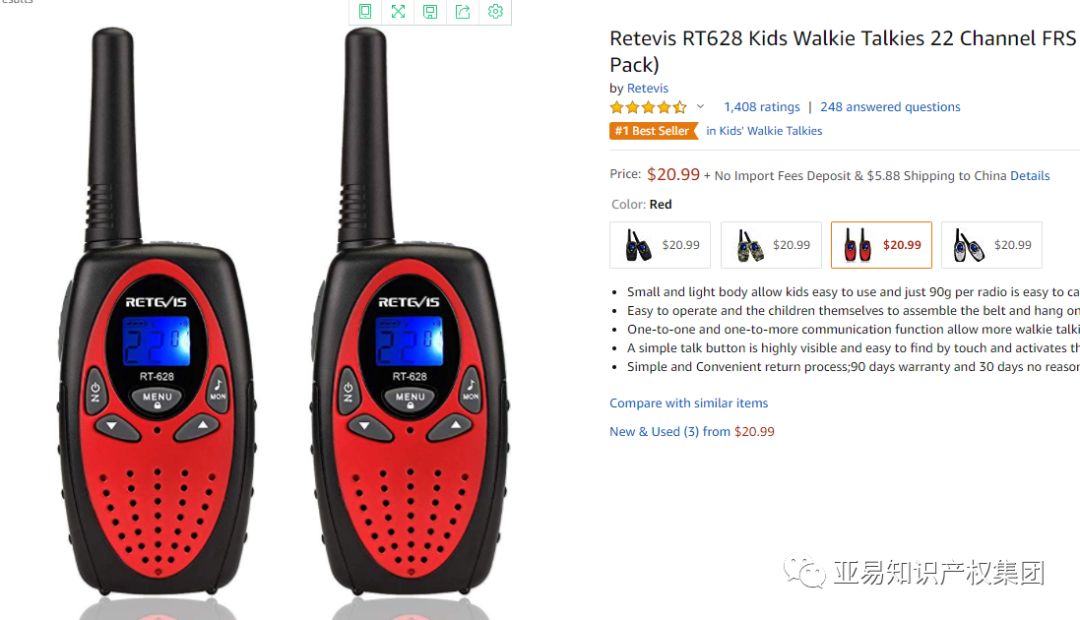Image resolution: width=1080 pixels, height=620 pixels.
Task: Expand the rating breakdown chevron
Action: tap(700, 107)
